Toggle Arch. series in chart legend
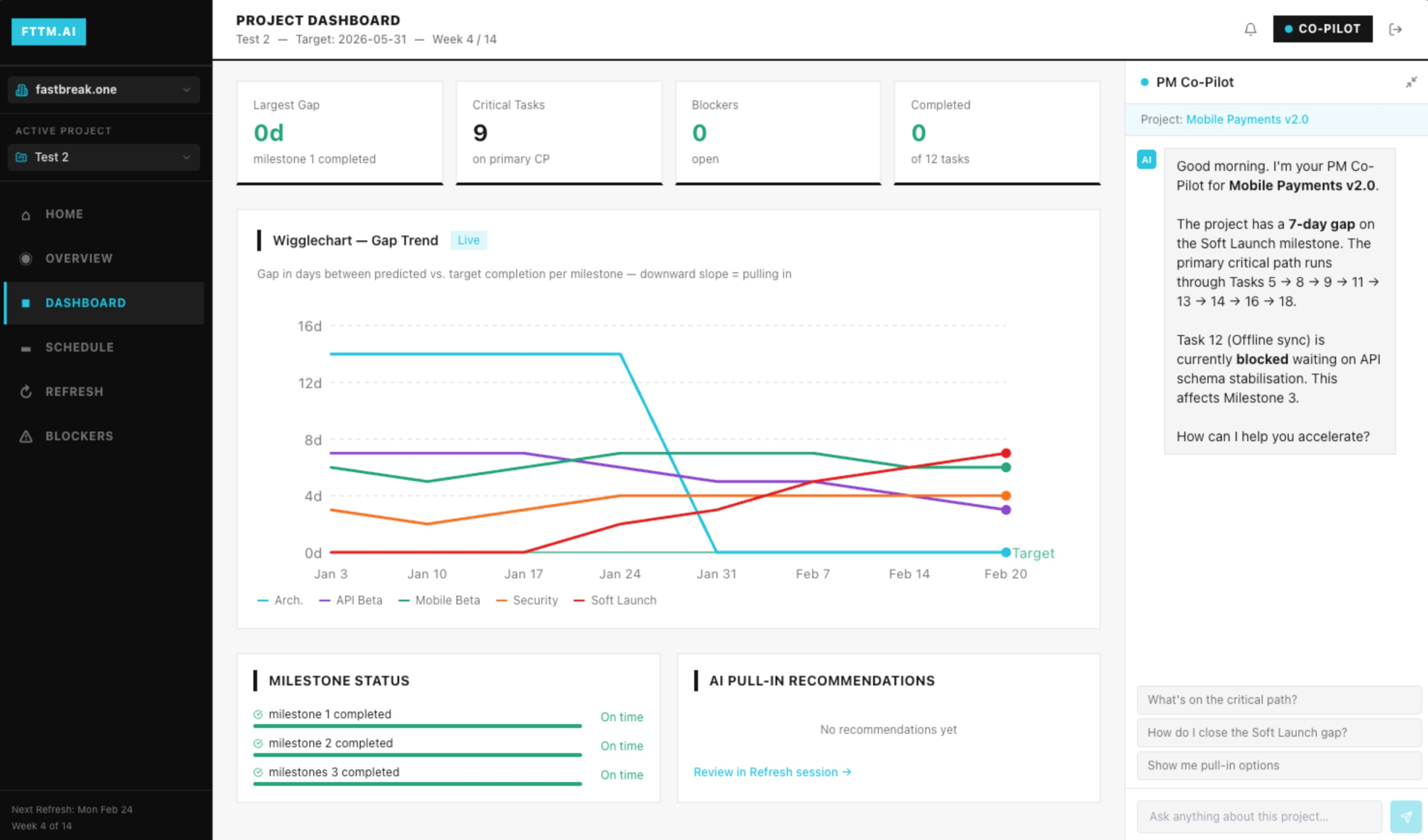Image resolution: width=1428 pixels, height=840 pixels. 280,600
